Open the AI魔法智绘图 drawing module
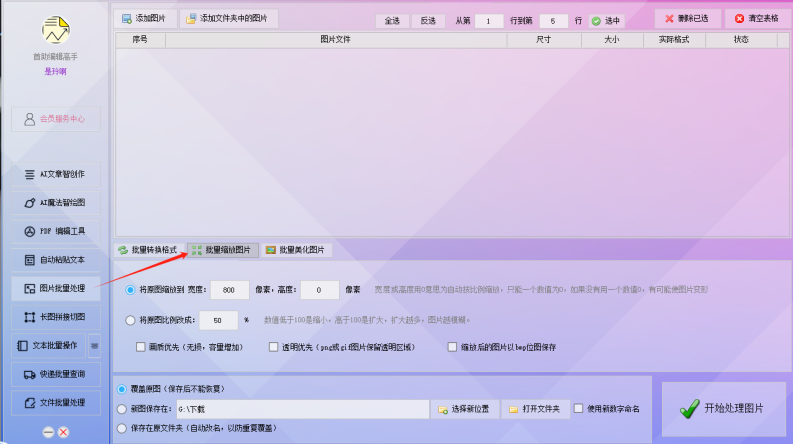Viewport: 793px width, 444px height. (56, 203)
